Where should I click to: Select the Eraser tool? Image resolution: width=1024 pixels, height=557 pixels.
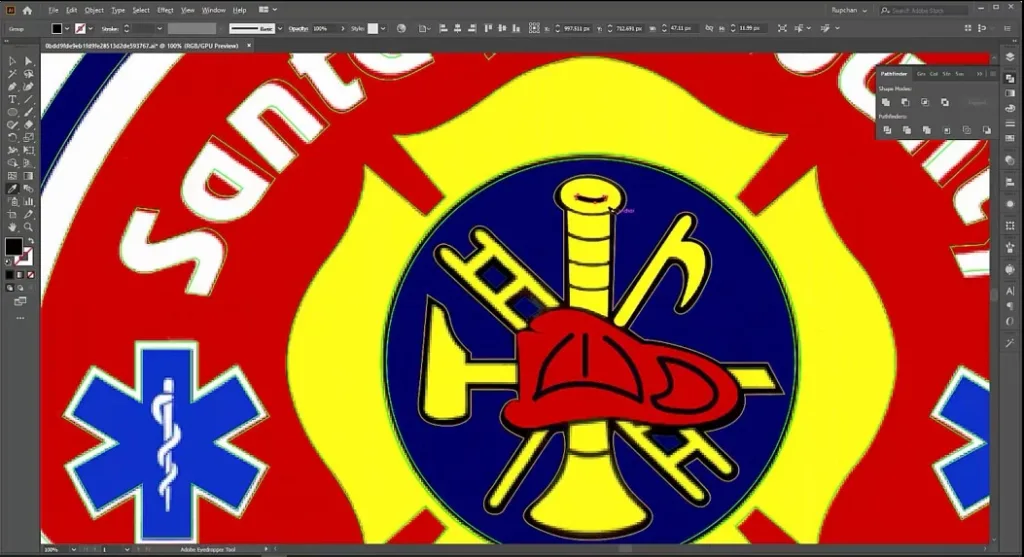[x=28, y=125]
